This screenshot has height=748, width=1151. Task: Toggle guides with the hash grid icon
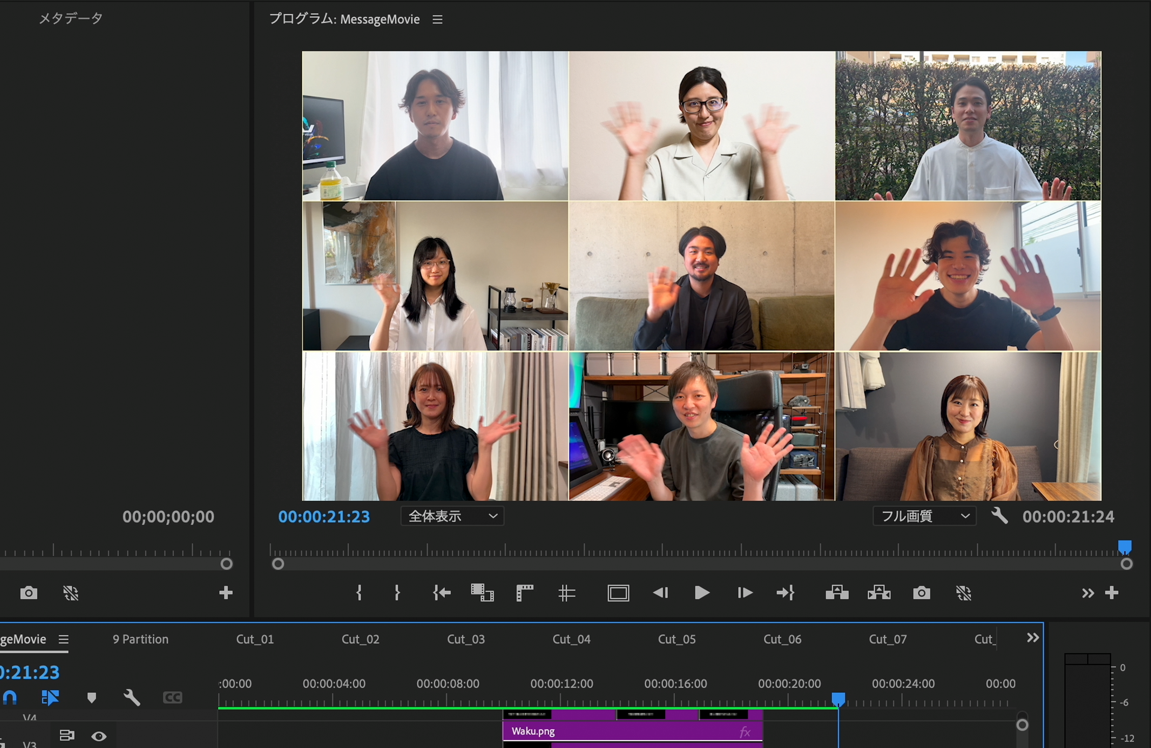pos(567,592)
